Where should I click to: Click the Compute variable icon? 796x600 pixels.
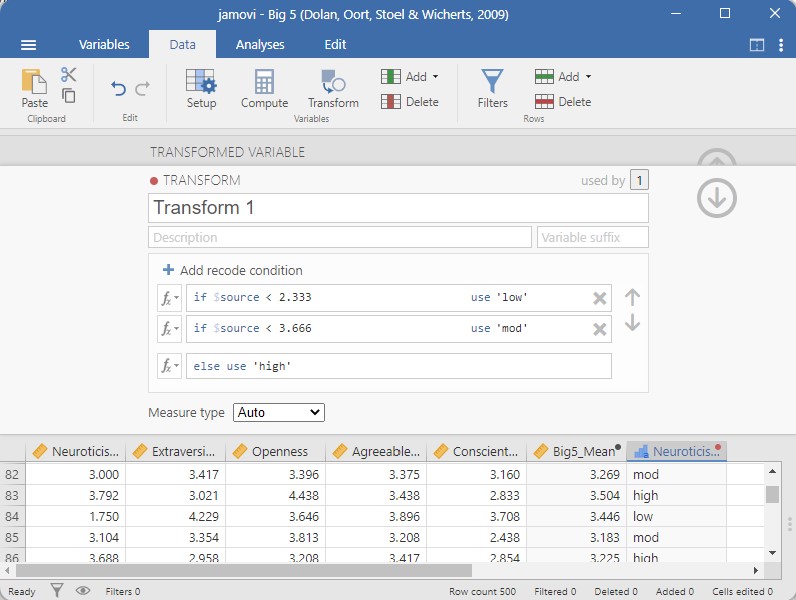coord(264,82)
